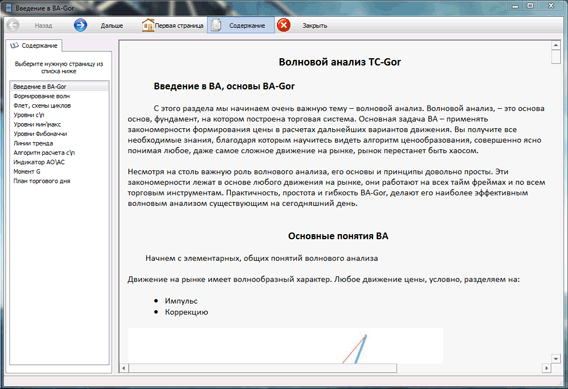Open page Введение в ВА-Gor
This screenshot has height=389, width=568.
point(59,87)
